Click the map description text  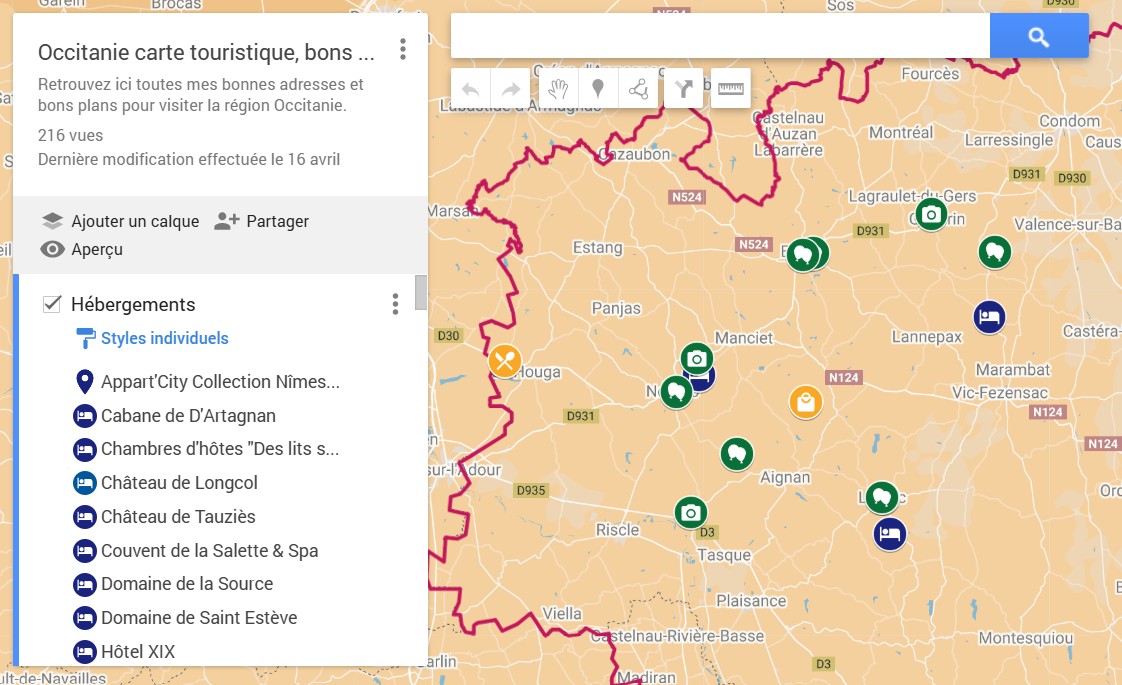(x=202, y=94)
